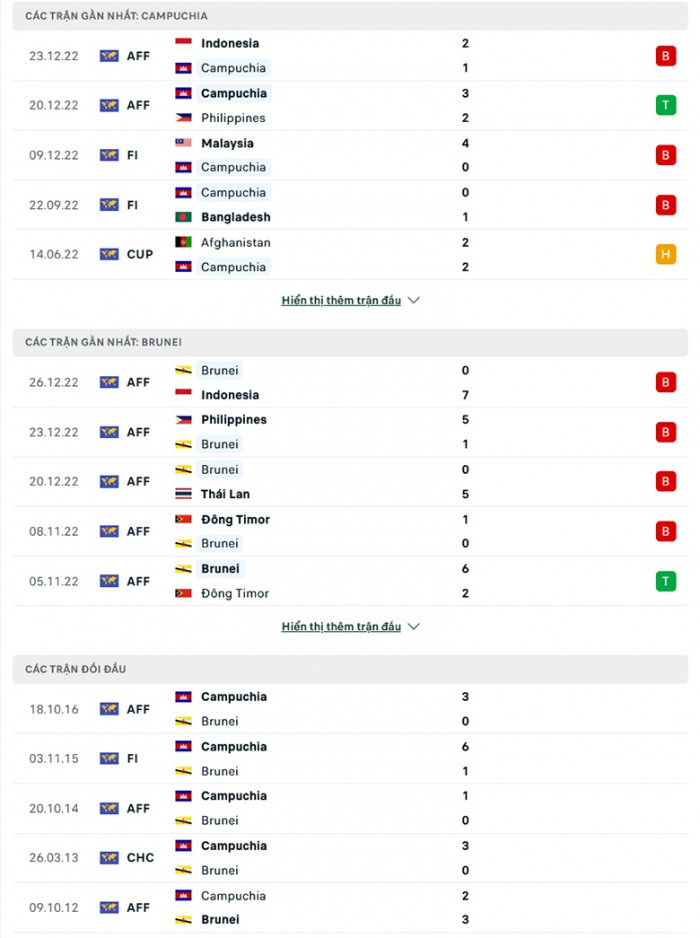Expand more matches chevron under Campuchia section
The width and height of the screenshot is (700, 938).
[414, 300]
